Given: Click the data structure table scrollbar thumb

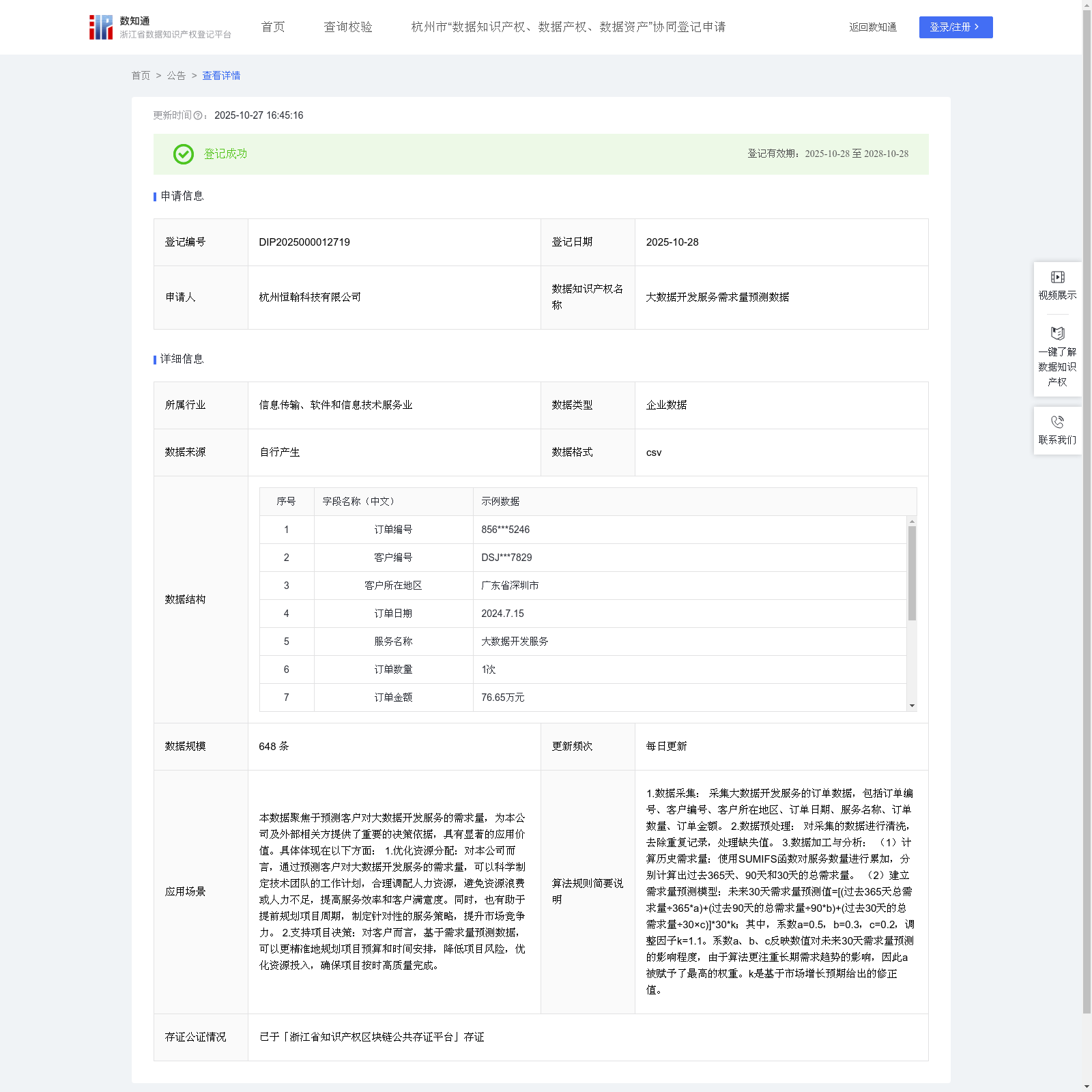Looking at the screenshot, I should click(912, 573).
